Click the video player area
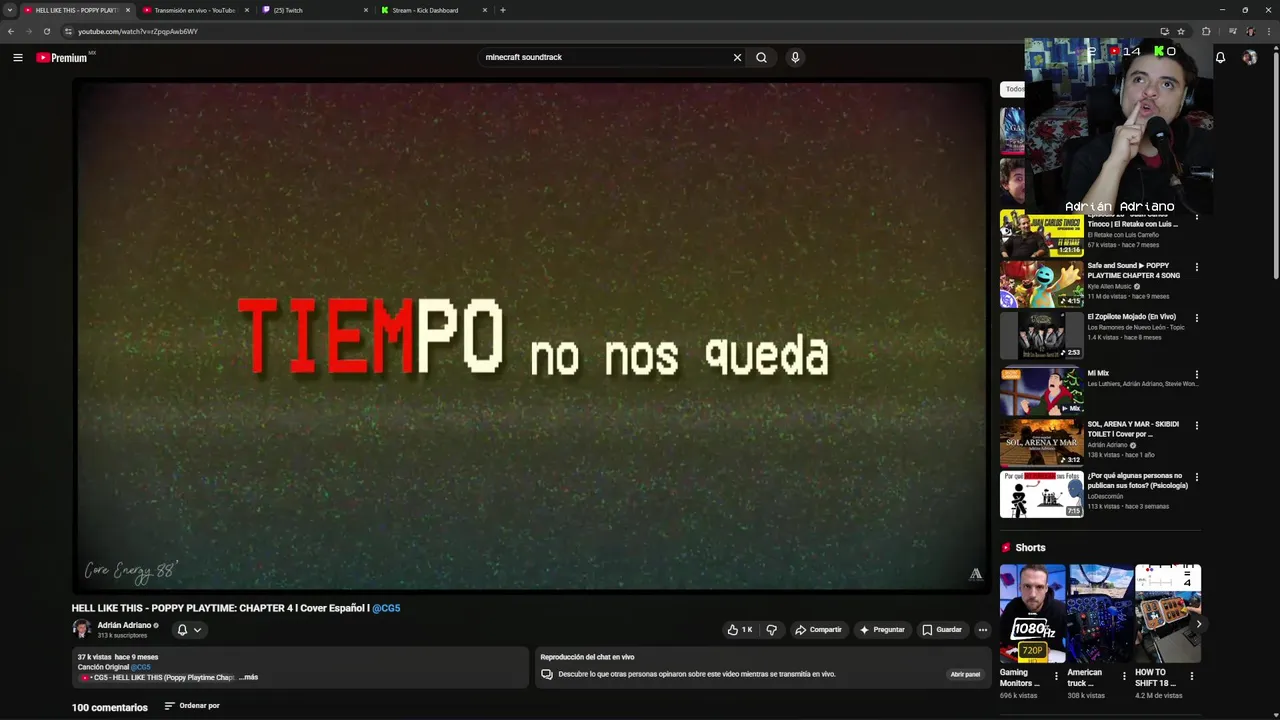This screenshot has height=720, width=1280. click(x=531, y=336)
